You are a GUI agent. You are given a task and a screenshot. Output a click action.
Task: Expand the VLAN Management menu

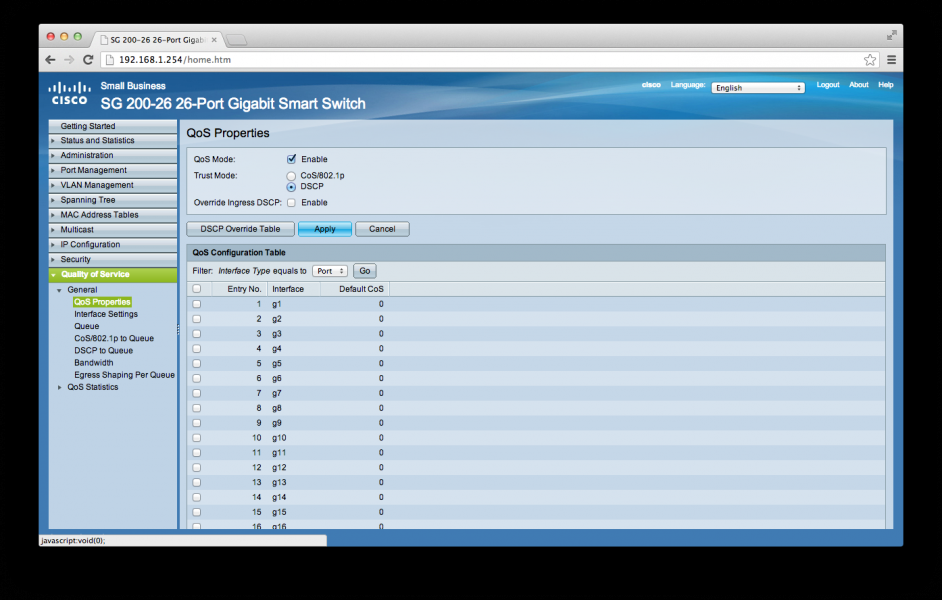(97, 185)
